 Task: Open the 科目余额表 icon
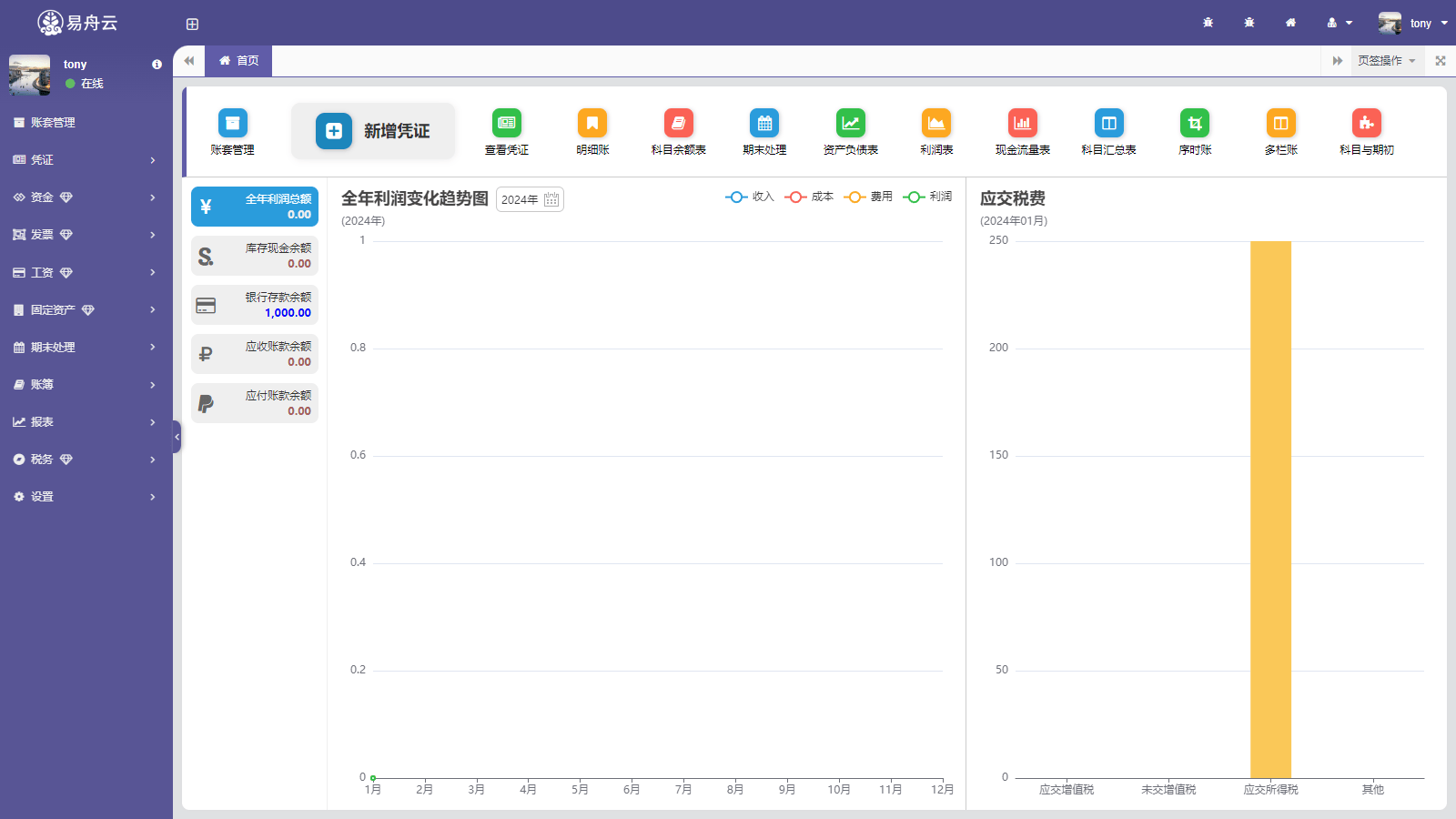coord(678,124)
